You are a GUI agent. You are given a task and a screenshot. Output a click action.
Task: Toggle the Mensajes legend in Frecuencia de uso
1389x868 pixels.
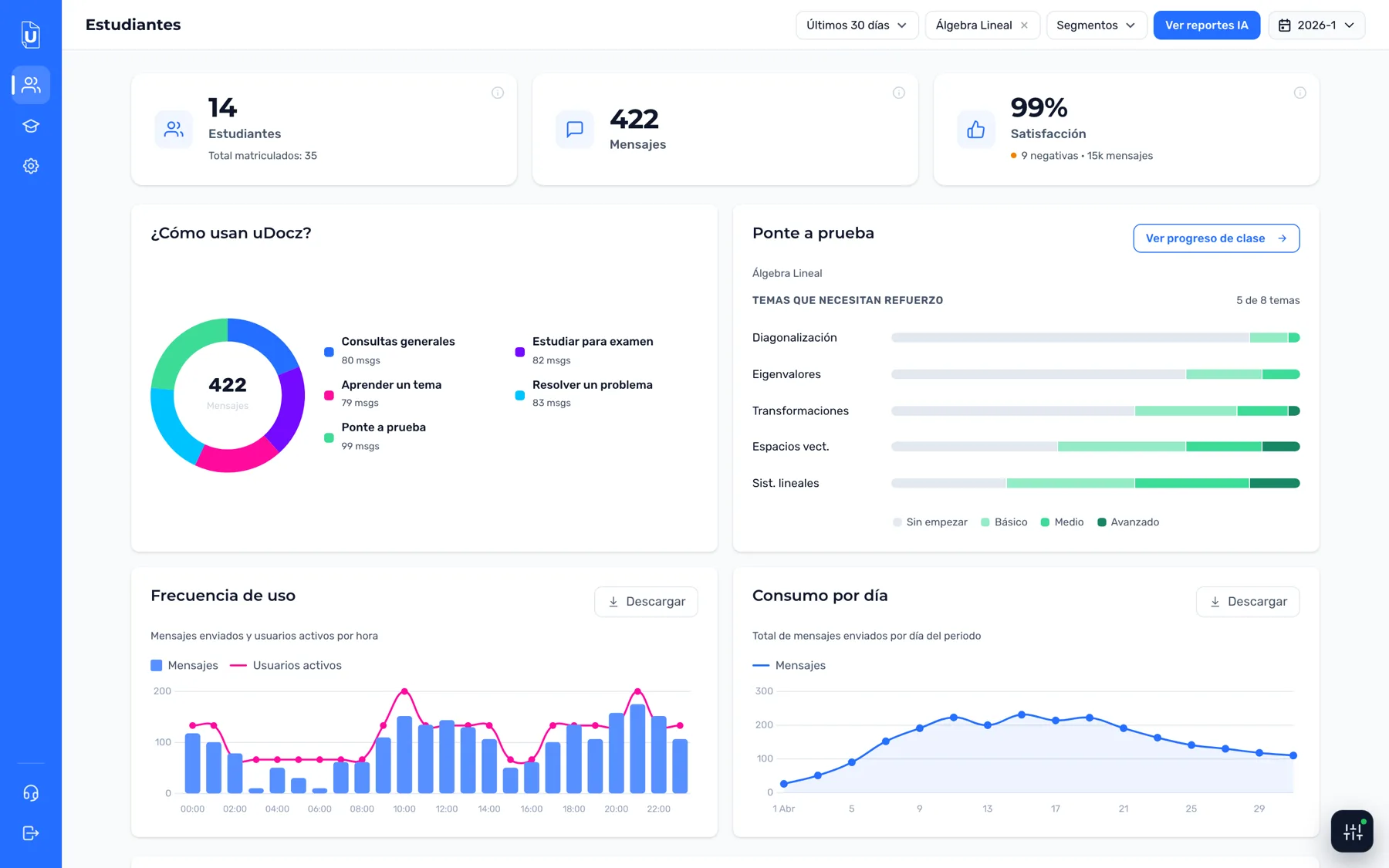pos(184,665)
